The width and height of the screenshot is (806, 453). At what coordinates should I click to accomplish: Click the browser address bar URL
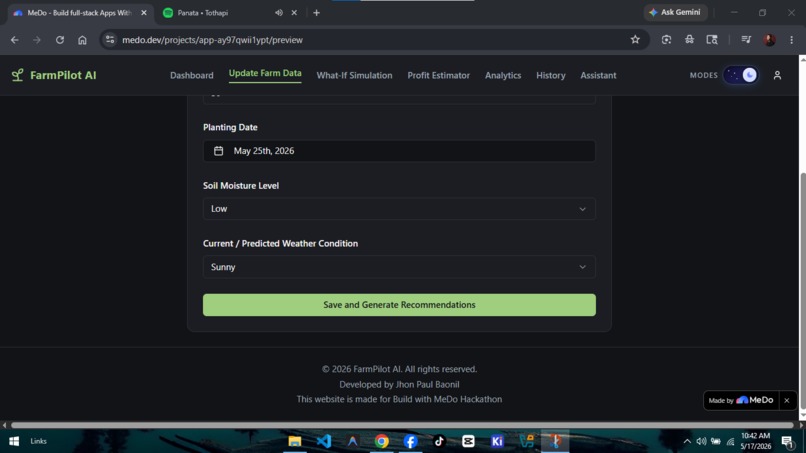(212, 40)
